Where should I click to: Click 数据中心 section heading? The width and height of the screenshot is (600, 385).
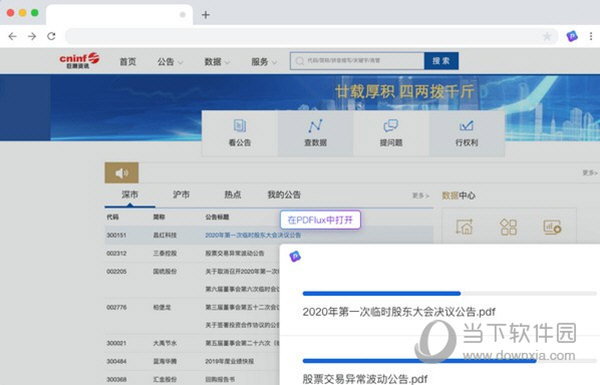(458, 196)
